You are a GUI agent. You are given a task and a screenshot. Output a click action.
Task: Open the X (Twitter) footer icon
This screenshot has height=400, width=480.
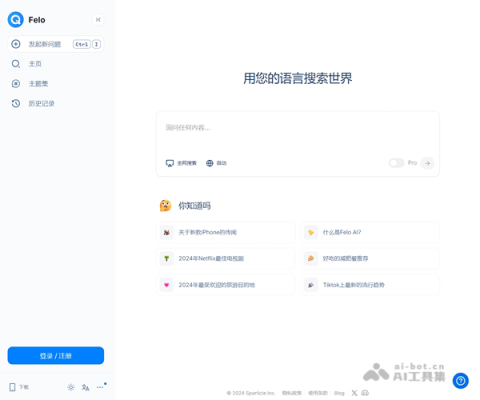pos(354,393)
